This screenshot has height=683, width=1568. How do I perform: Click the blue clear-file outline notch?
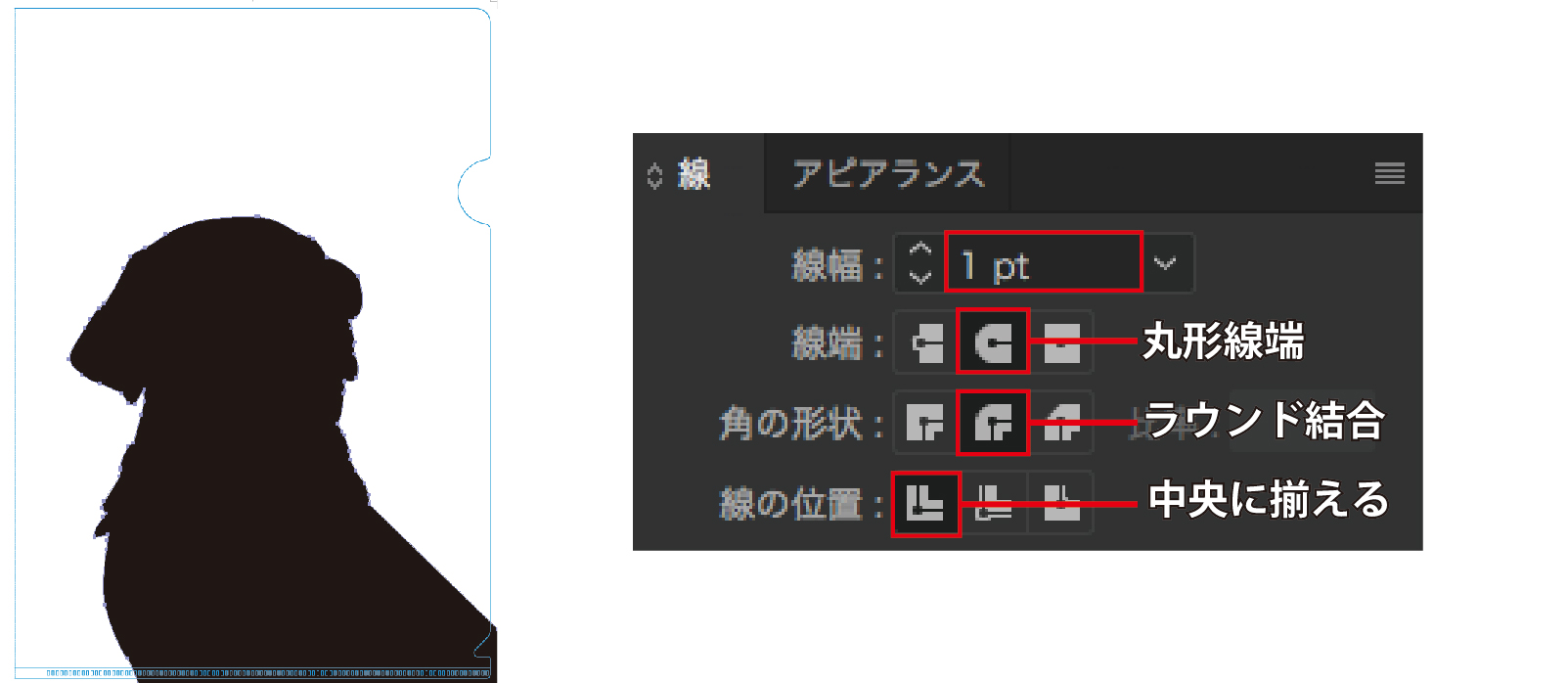click(474, 192)
